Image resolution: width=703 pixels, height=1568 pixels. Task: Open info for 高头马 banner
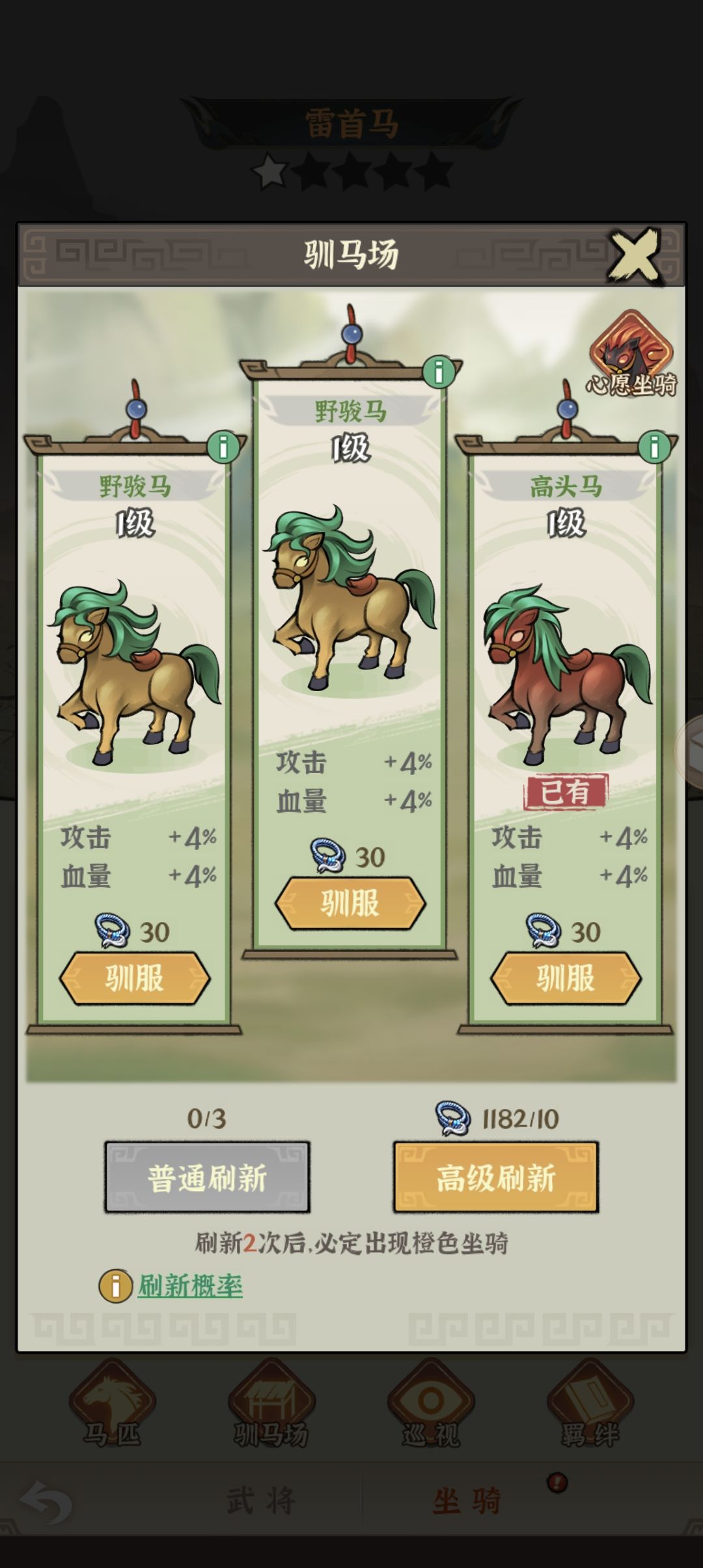tap(654, 447)
